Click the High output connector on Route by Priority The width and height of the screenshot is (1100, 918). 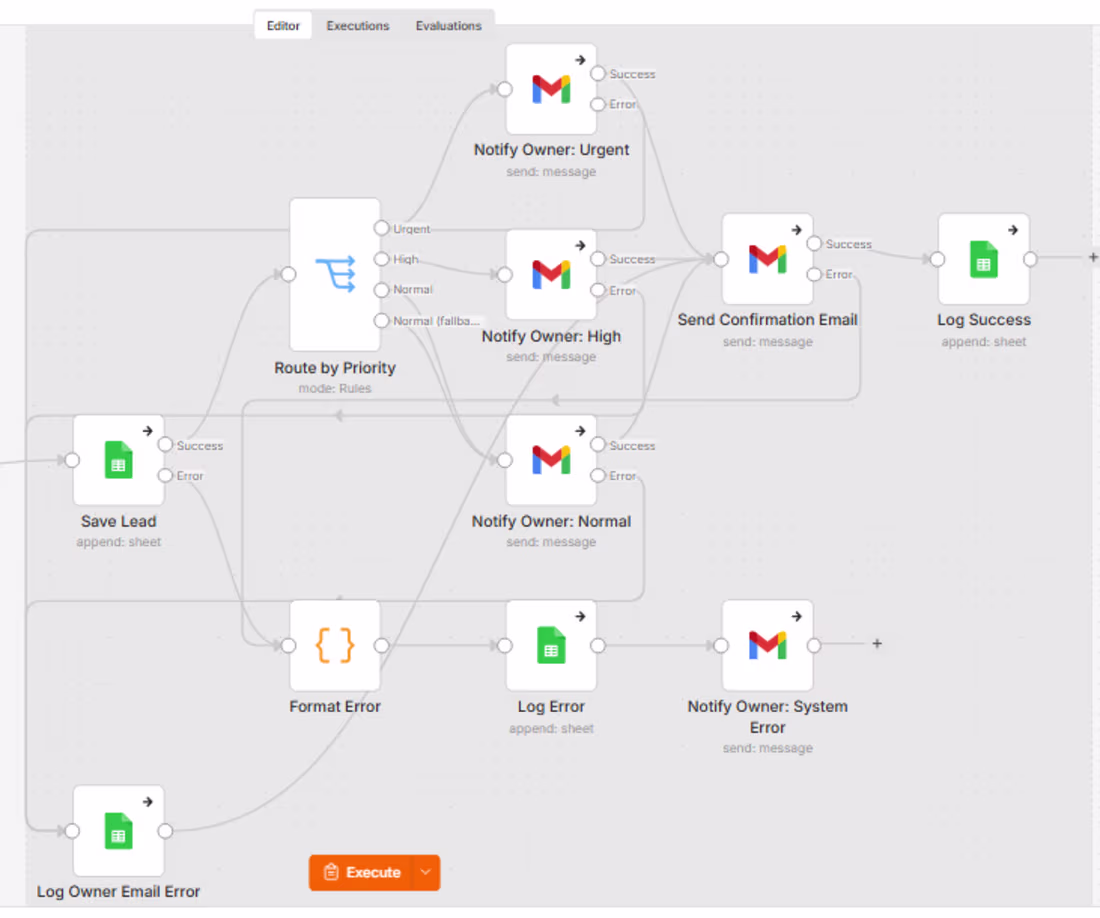pos(381,259)
